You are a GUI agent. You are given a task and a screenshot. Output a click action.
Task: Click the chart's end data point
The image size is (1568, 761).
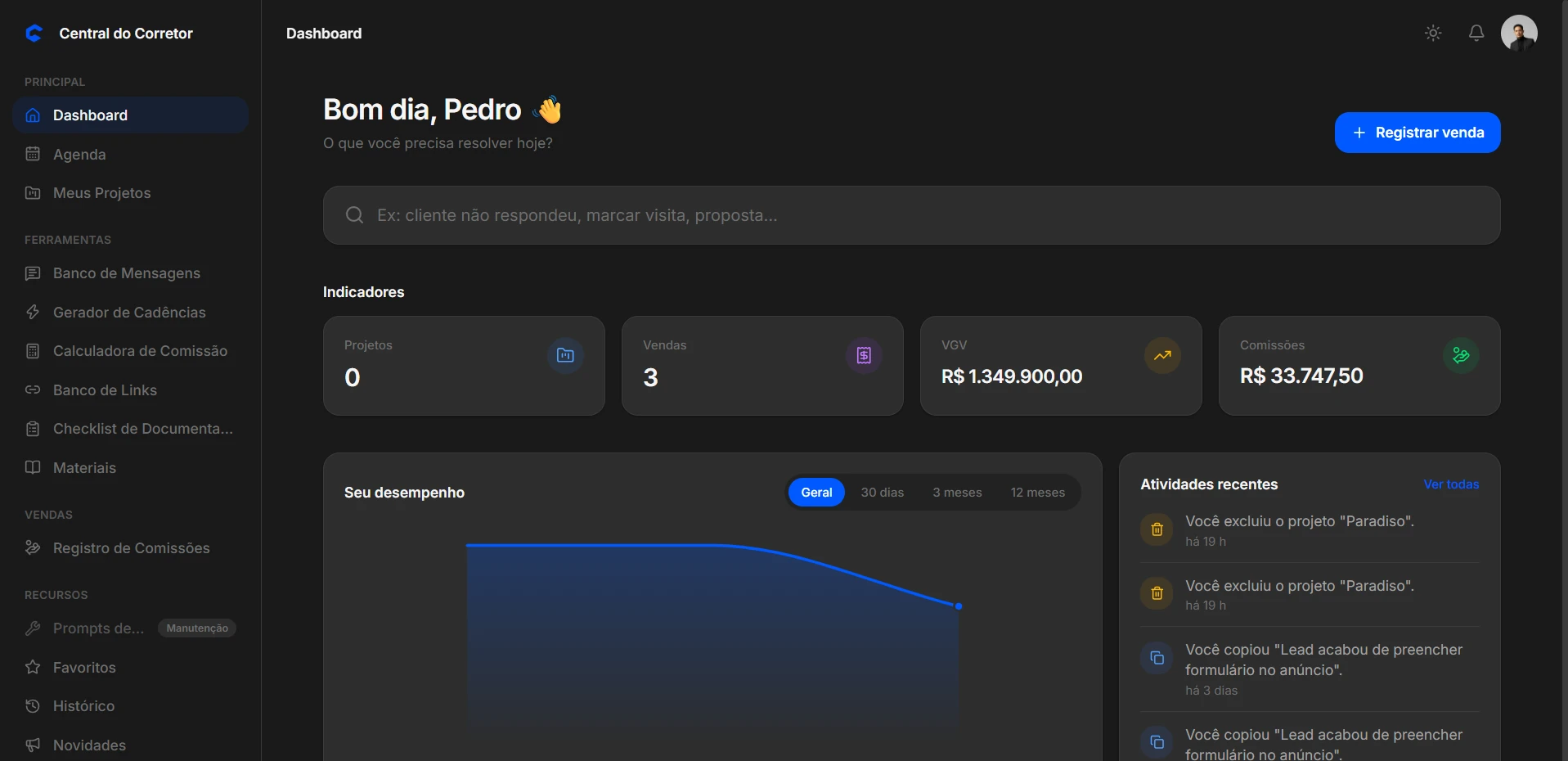click(959, 606)
